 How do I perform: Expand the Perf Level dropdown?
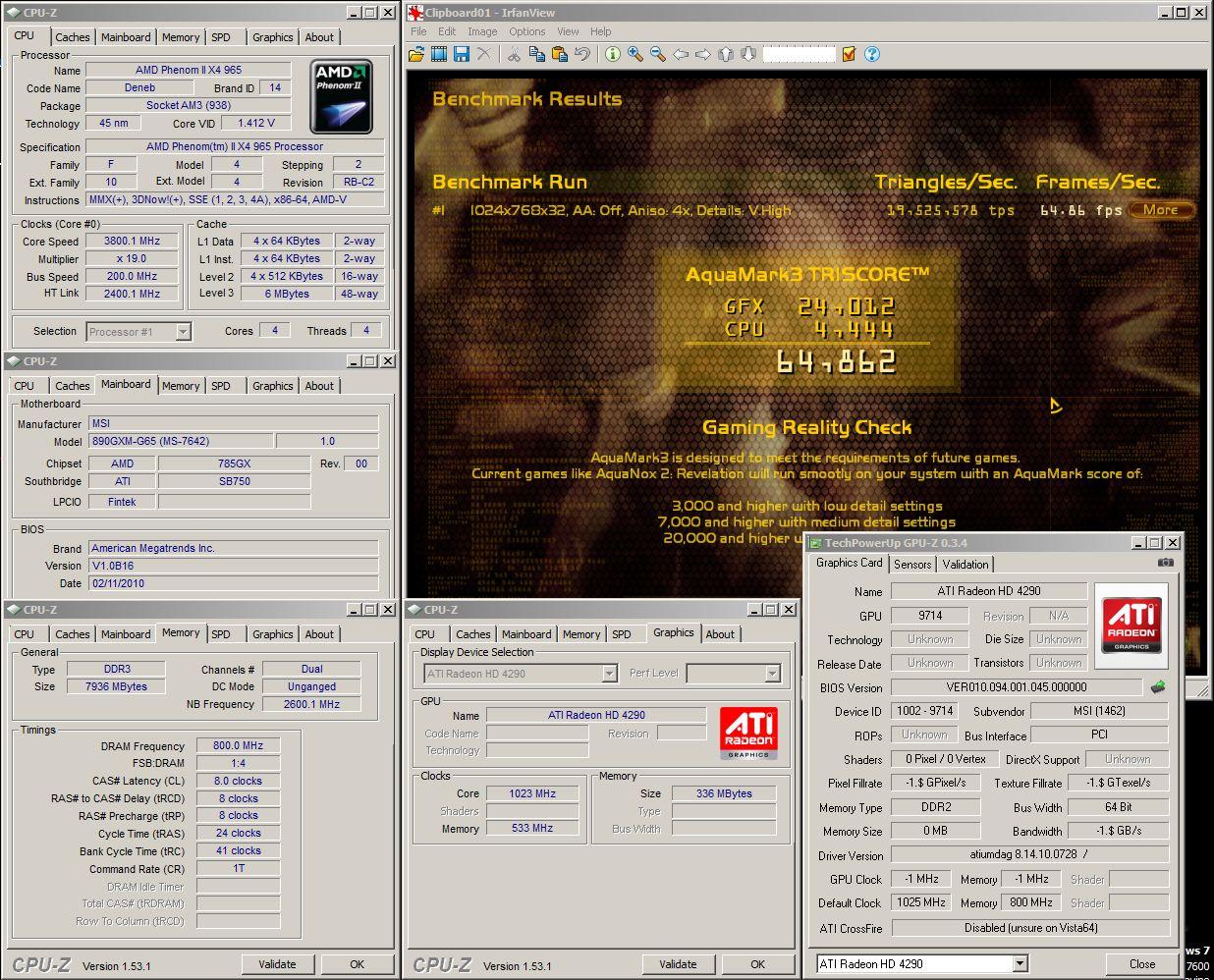pyautogui.click(x=772, y=674)
